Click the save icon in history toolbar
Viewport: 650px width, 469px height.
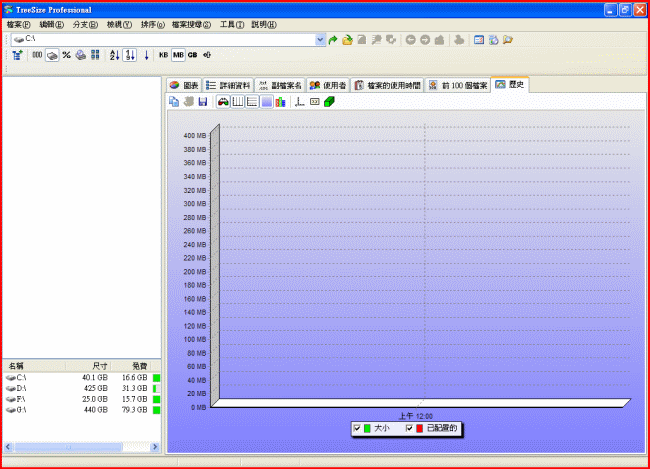coord(203,102)
